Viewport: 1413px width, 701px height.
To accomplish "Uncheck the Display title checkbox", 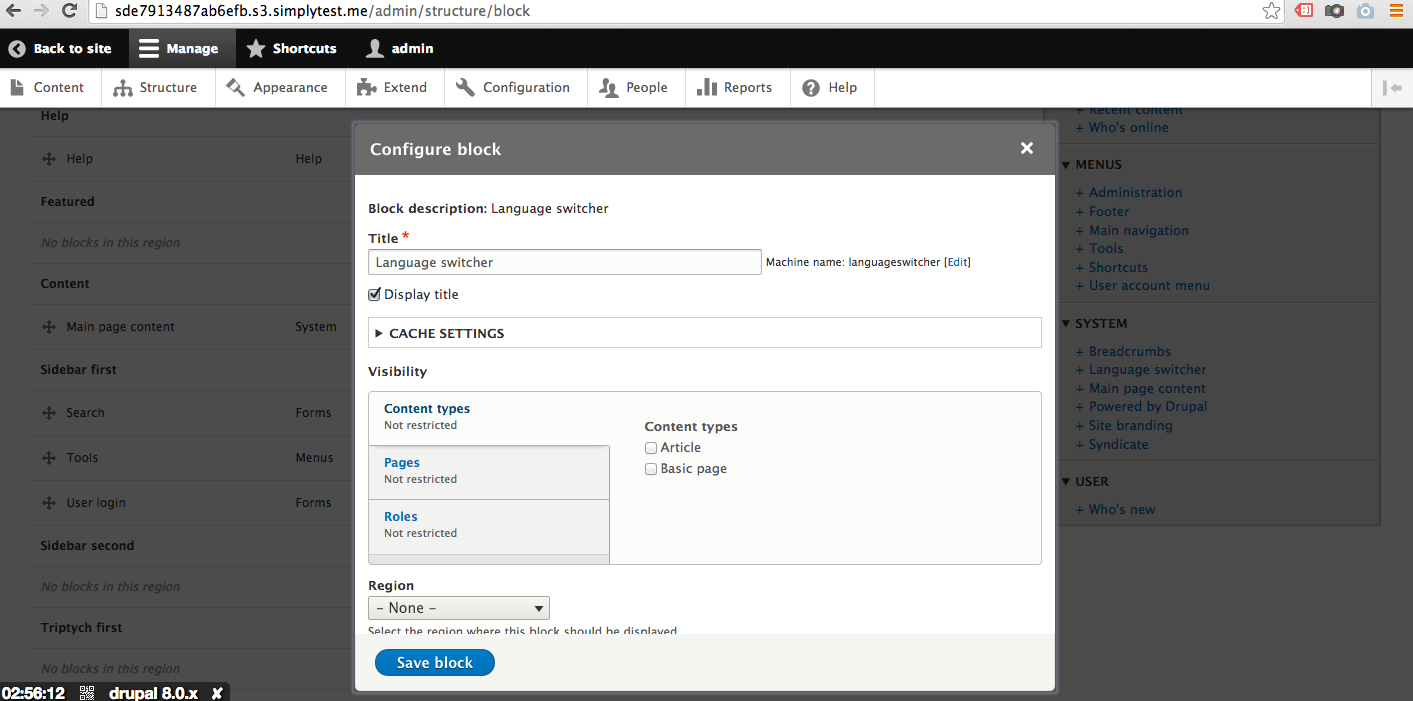I will [x=375, y=294].
